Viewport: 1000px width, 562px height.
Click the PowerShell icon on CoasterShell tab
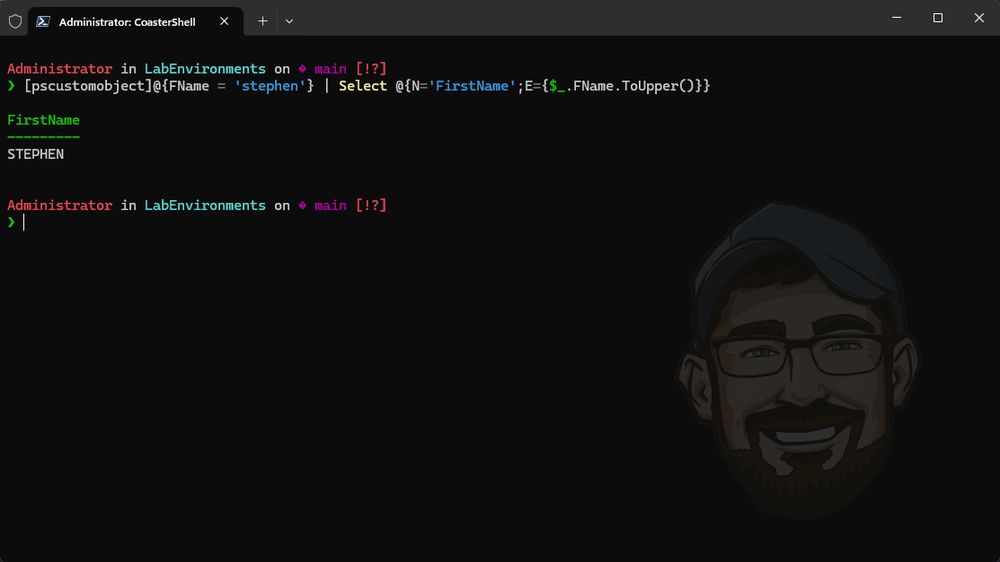click(43, 22)
